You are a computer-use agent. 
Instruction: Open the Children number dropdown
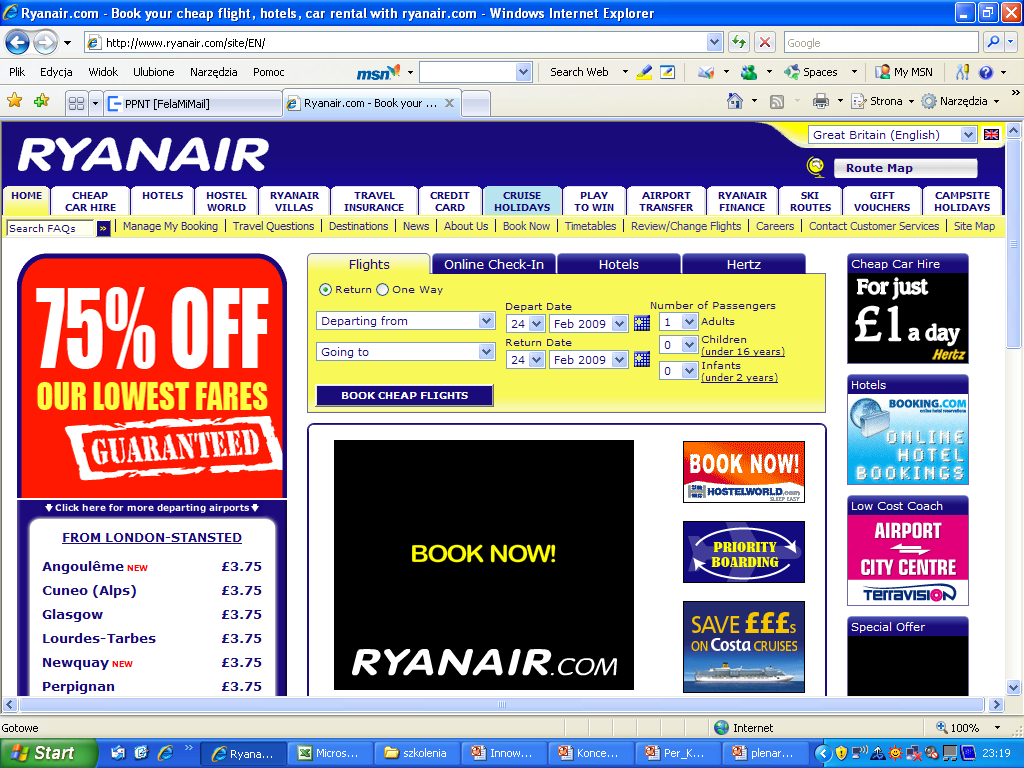(679, 345)
